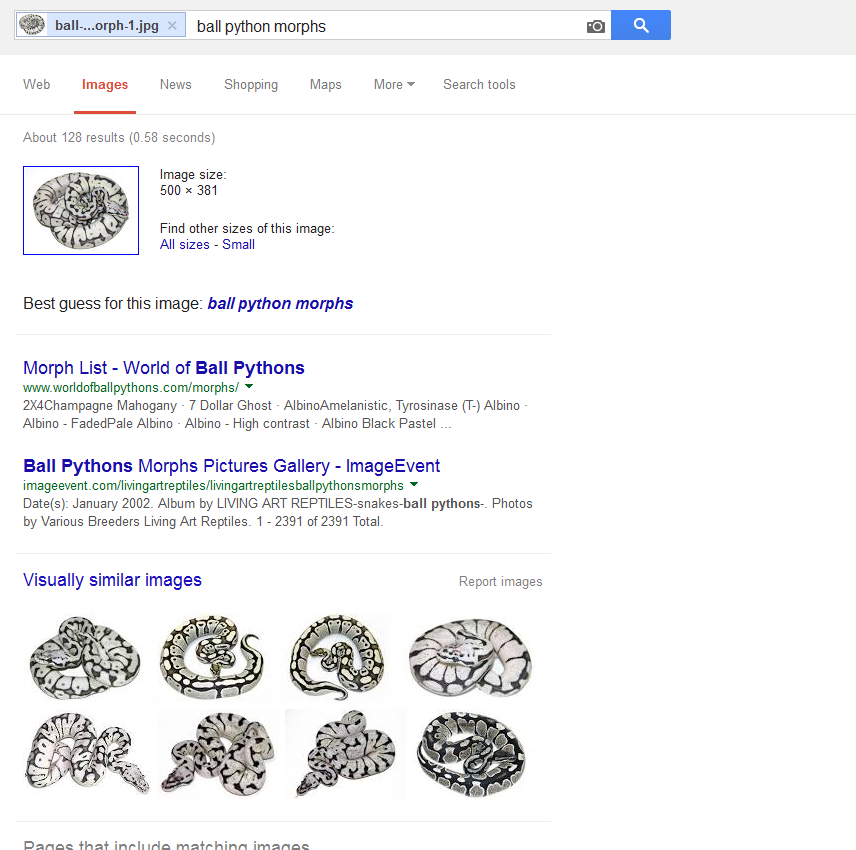
Task: Click the camera search-by-image icon
Action: pos(596,26)
